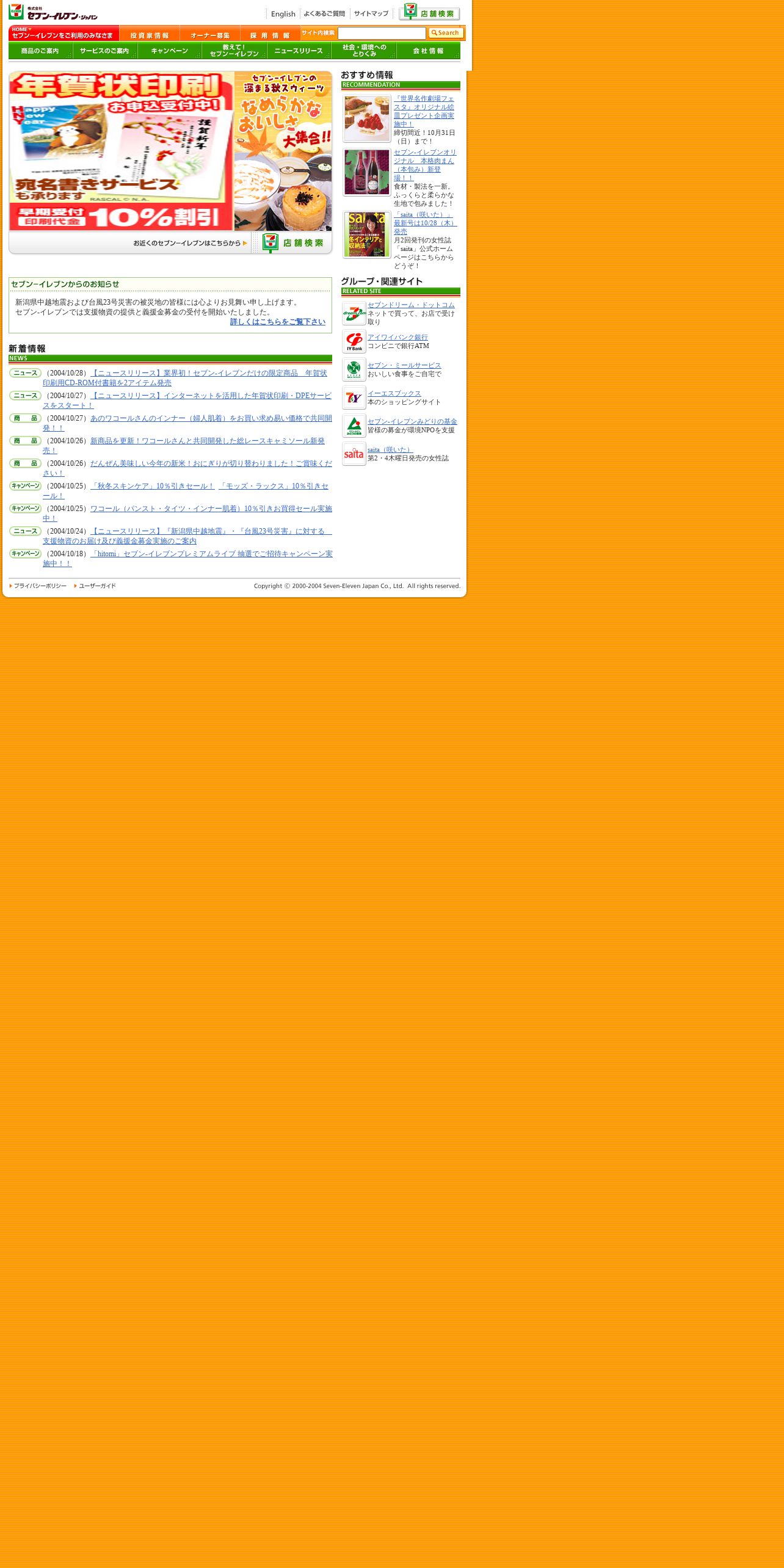Viewport: 784px width, 1568px height.
Task: Click the autumn sweets なめらかなおいしさ banner
Action: pyautogui.click(x=283, y=151)
